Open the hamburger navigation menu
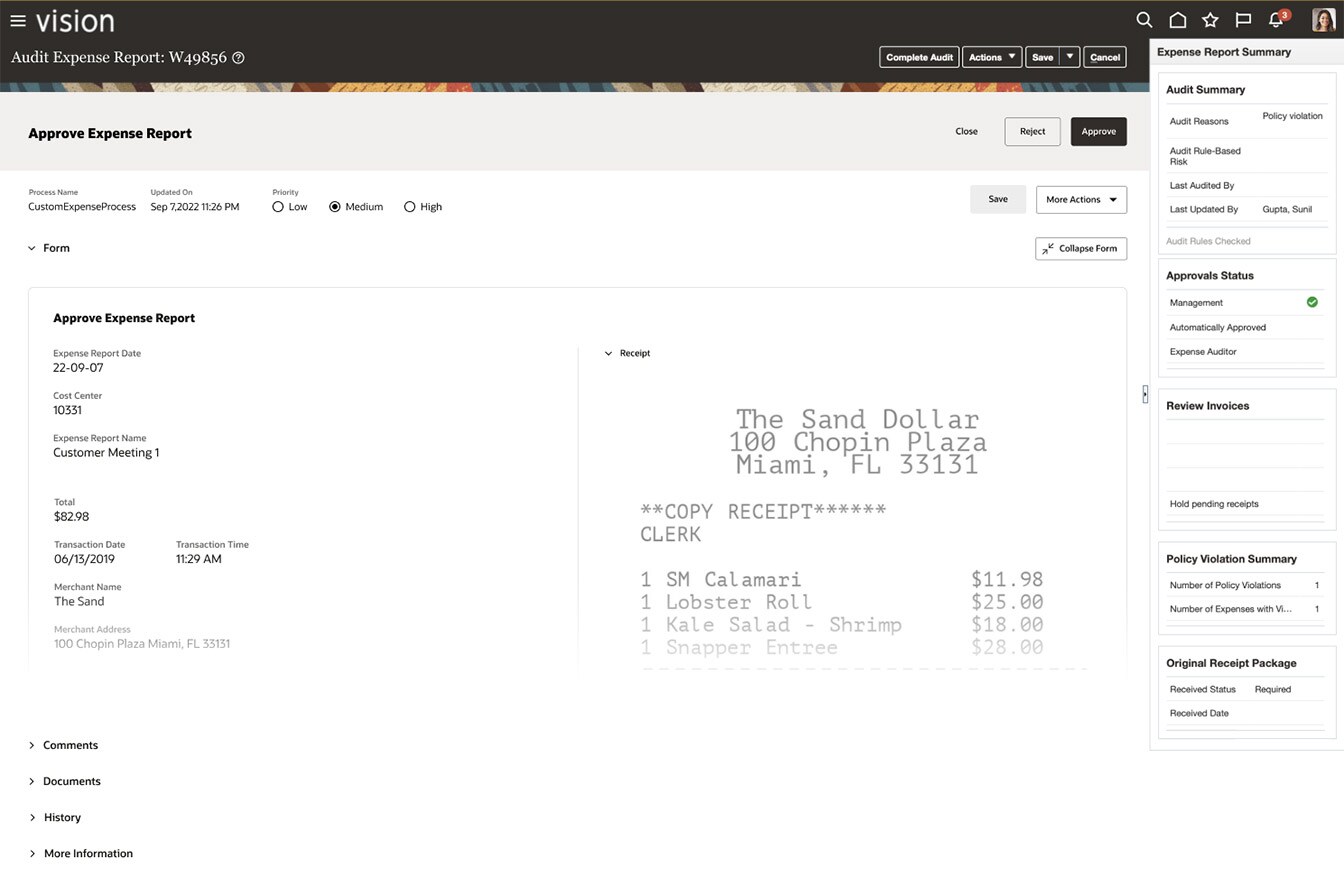The height and width of the screenshot is (896, 1344). point(18,20)
